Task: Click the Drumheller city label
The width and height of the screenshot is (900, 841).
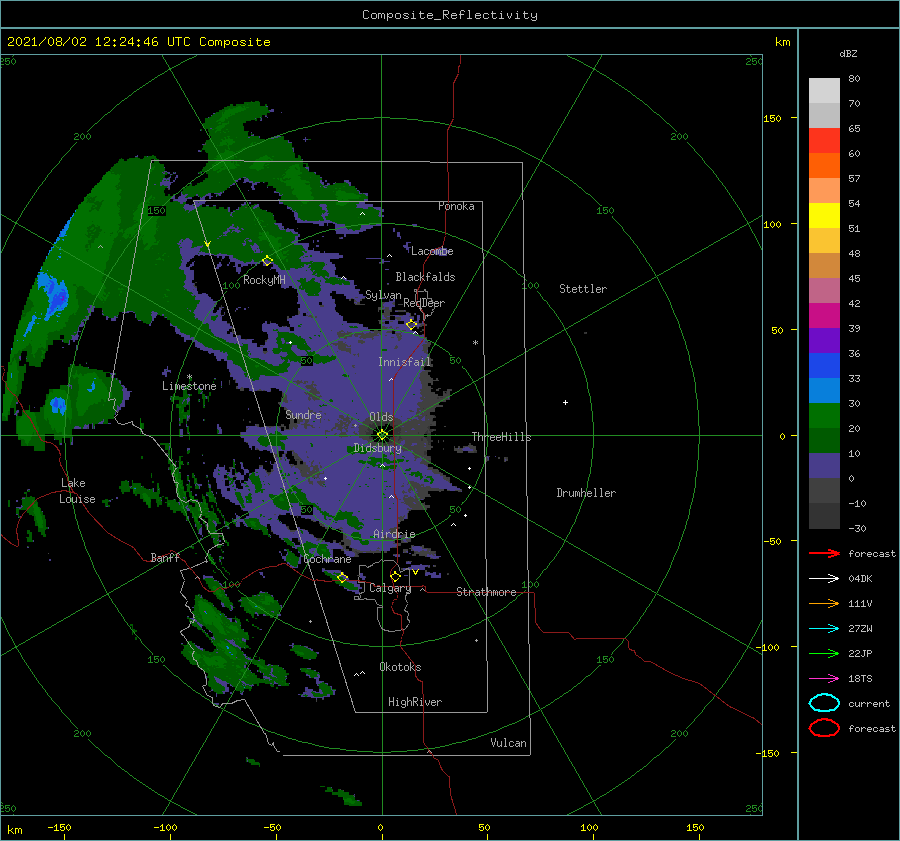Action: pyautogui.click(x=586, y=493)
